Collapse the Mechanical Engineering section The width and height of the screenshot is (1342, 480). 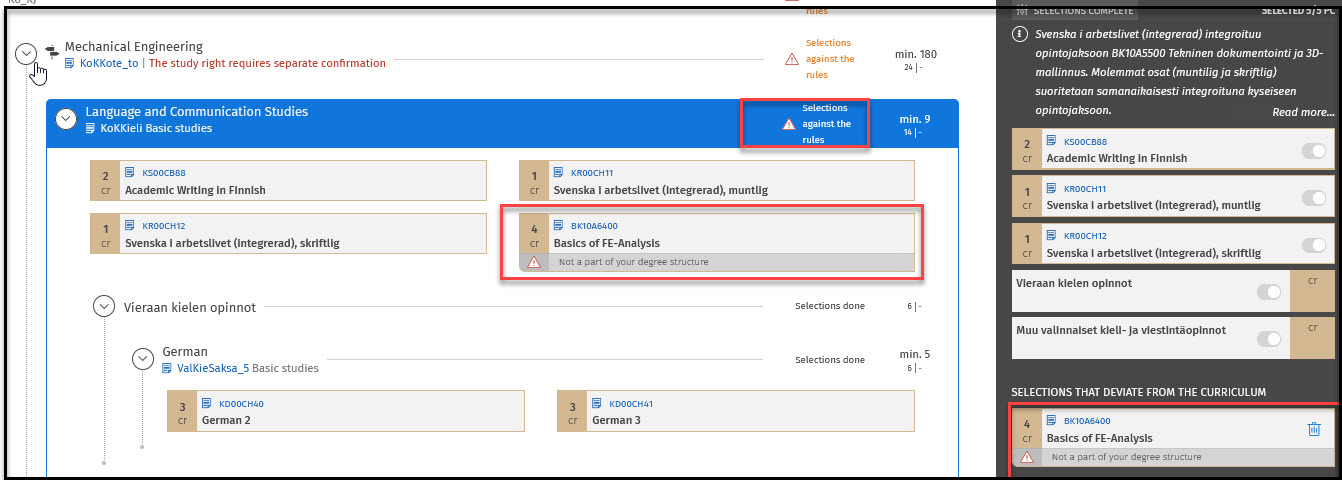coord(26,54)
